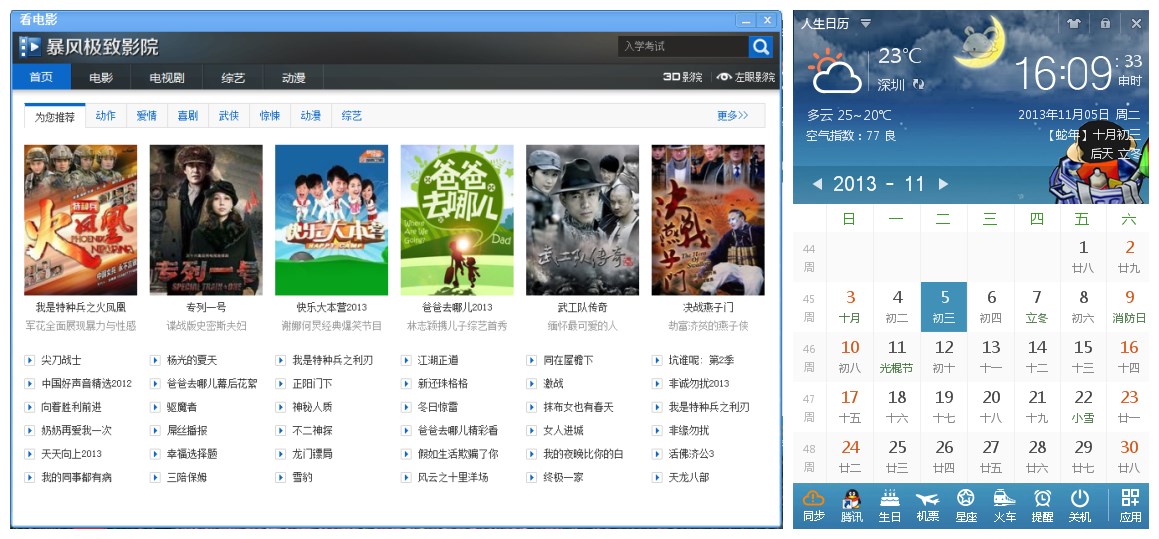Go to previous month arrow

817,184
